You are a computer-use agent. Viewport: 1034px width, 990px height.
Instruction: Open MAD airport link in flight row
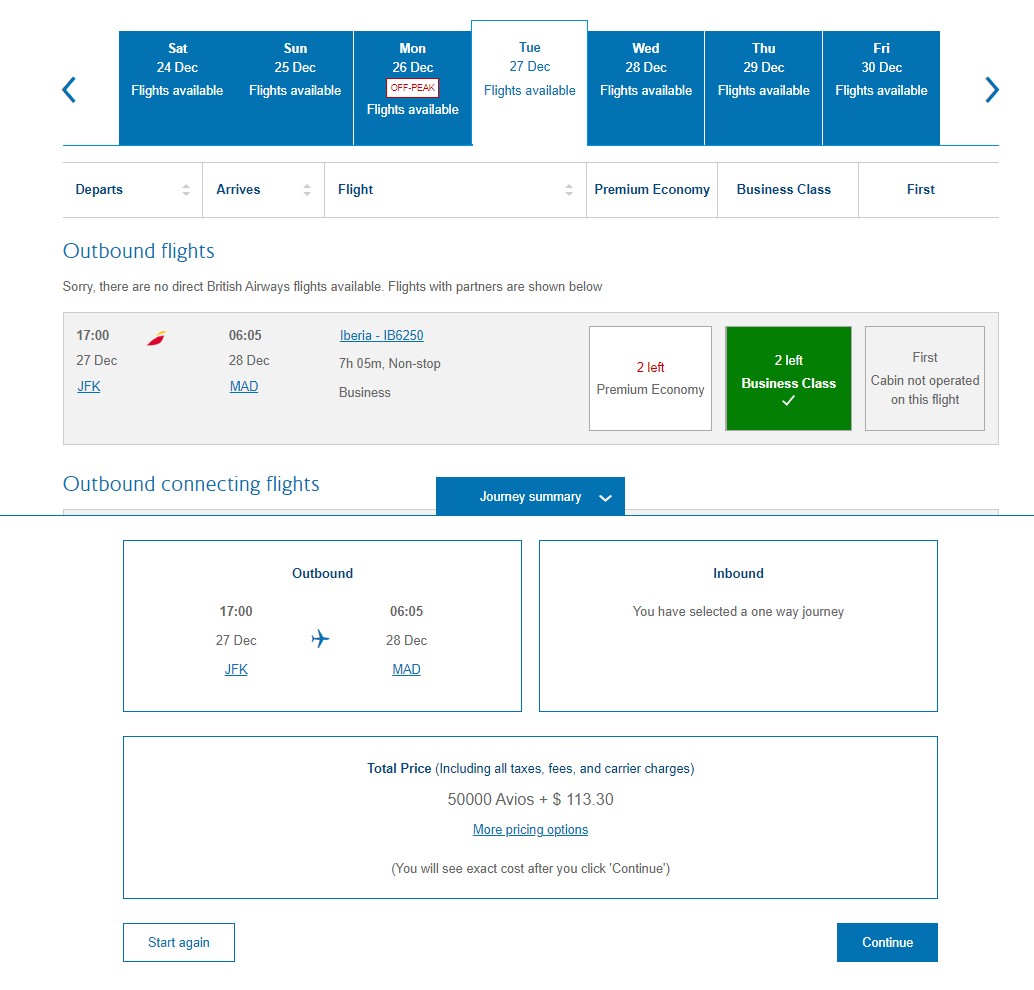coord(244,387)
